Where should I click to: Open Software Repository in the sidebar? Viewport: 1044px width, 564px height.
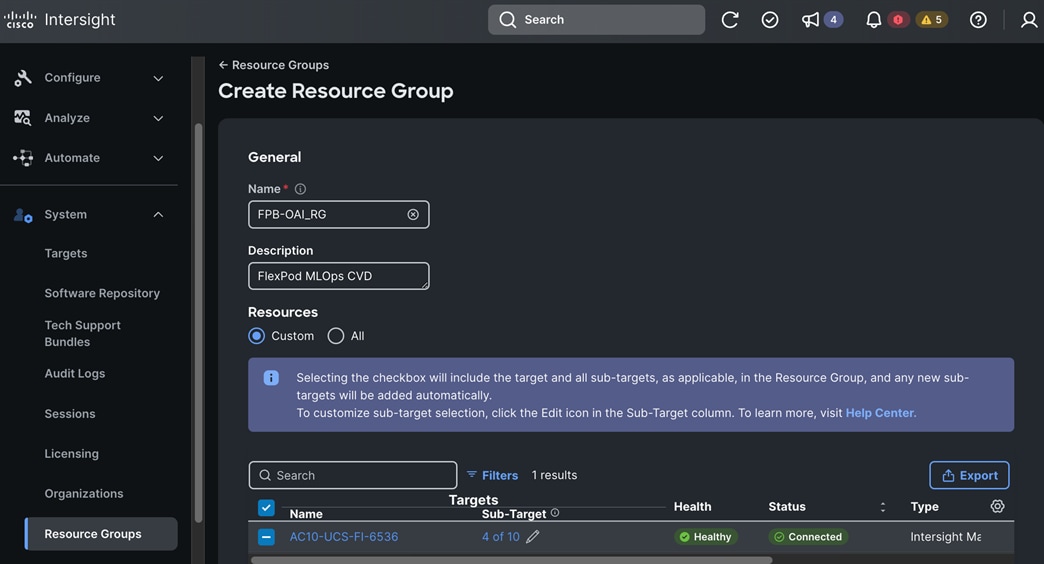pyautogui.click(x=102, y=293)
